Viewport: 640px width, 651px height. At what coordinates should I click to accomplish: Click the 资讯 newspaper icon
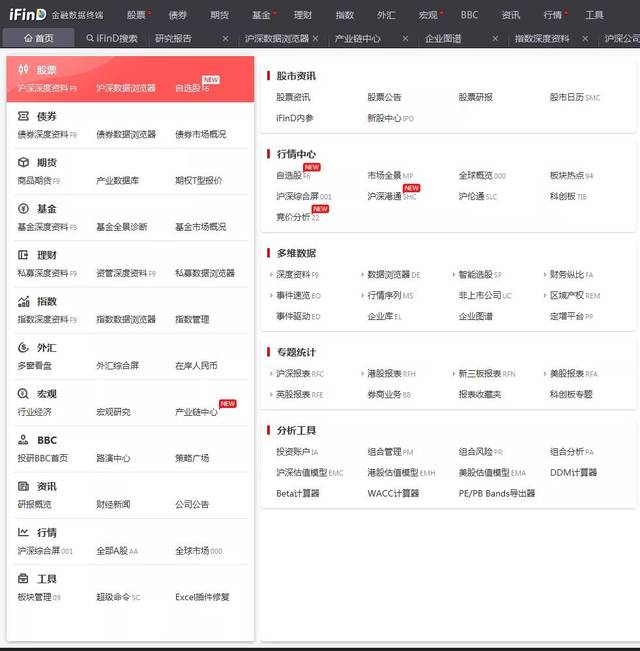(23, 486)
